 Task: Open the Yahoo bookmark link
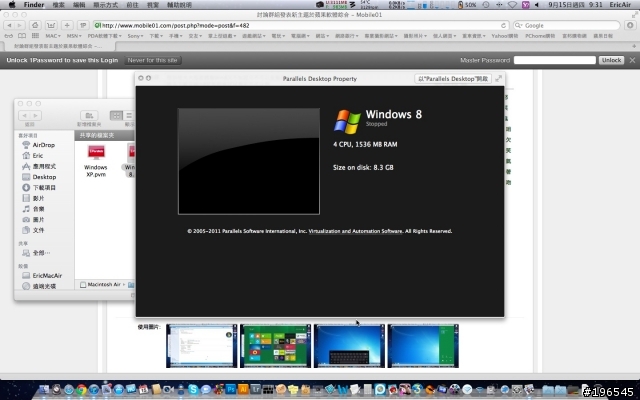coord(504,36)
